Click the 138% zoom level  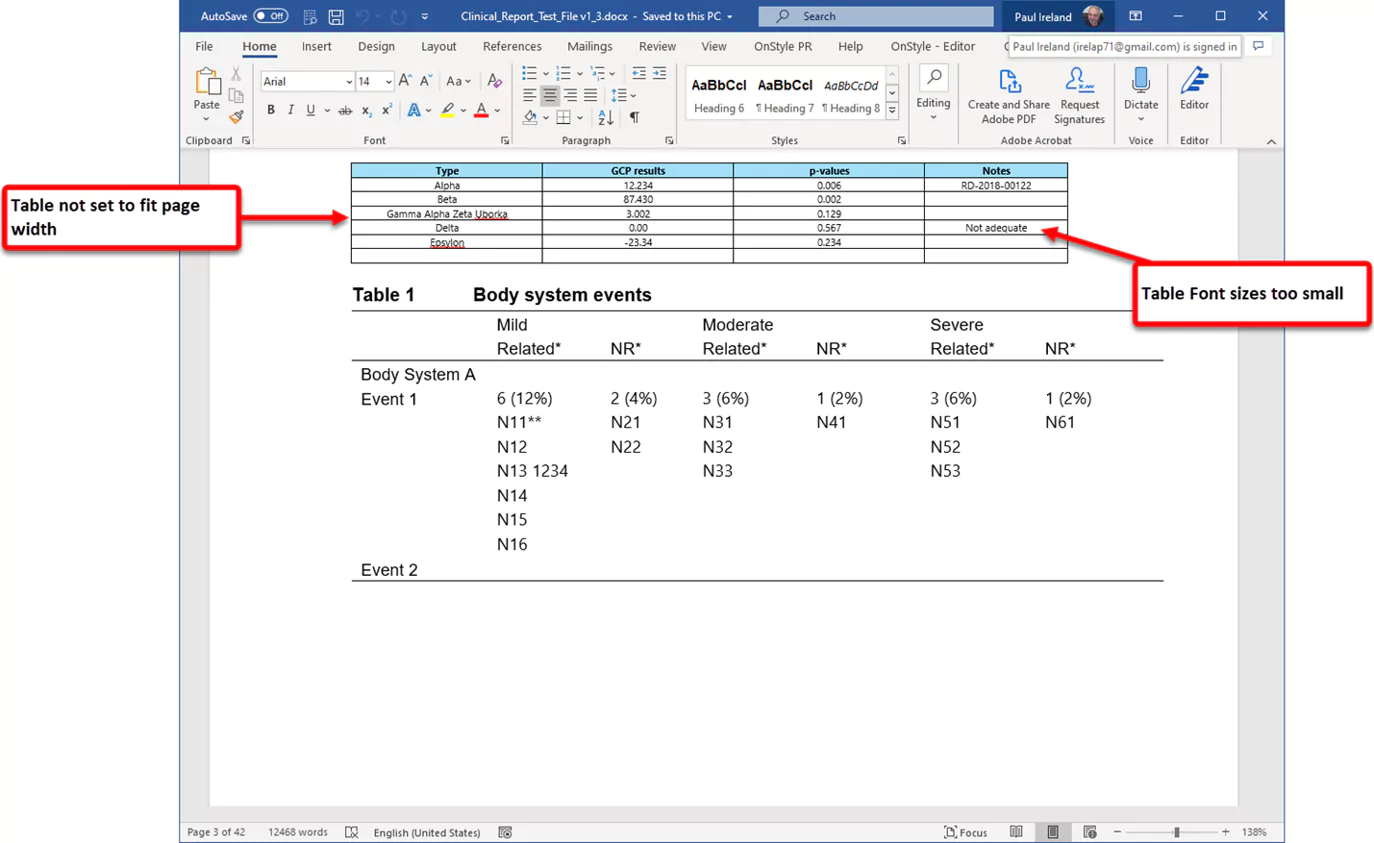click(1255, 832)
